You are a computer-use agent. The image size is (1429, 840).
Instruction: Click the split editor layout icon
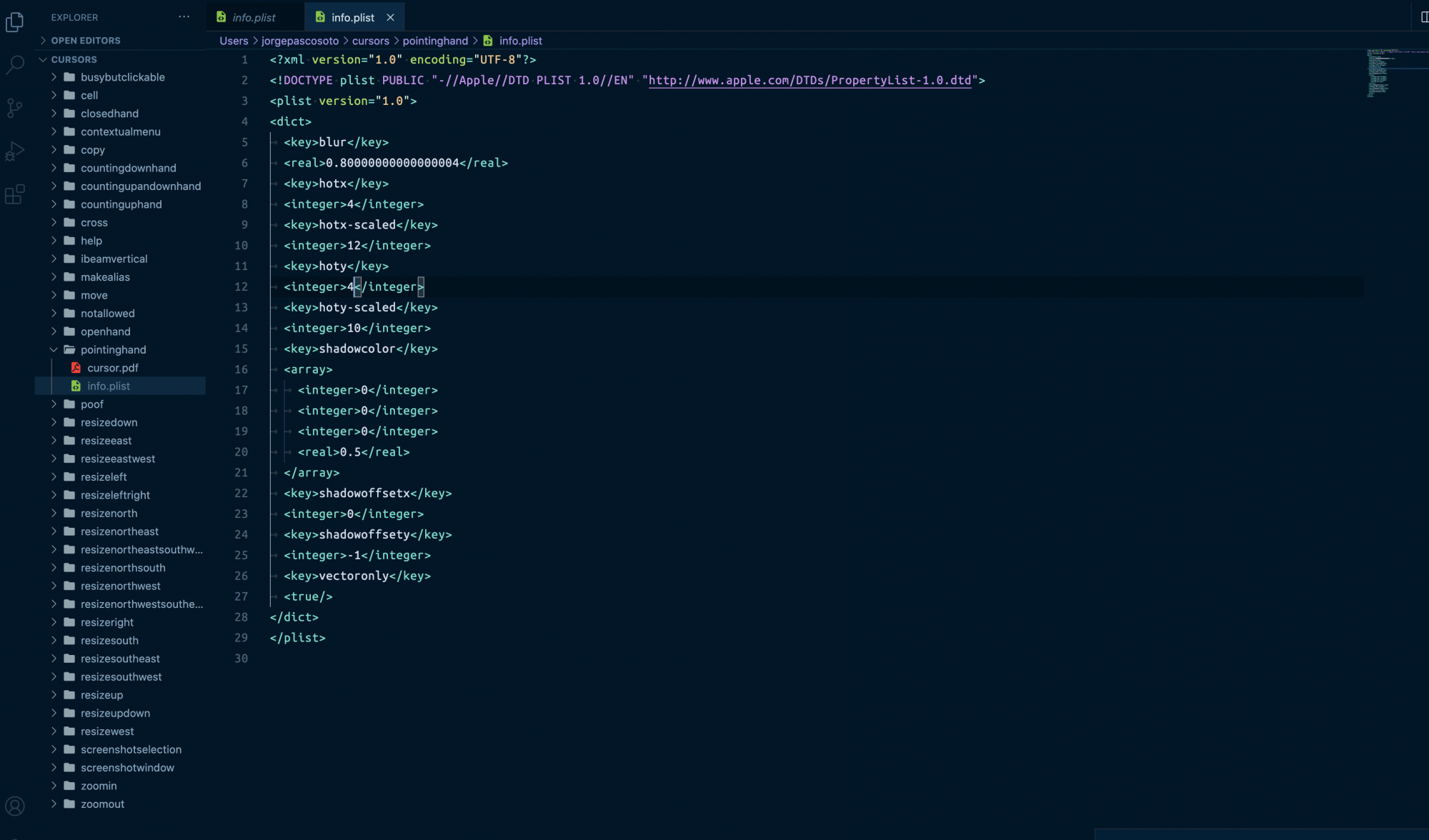coord(1423,17)
